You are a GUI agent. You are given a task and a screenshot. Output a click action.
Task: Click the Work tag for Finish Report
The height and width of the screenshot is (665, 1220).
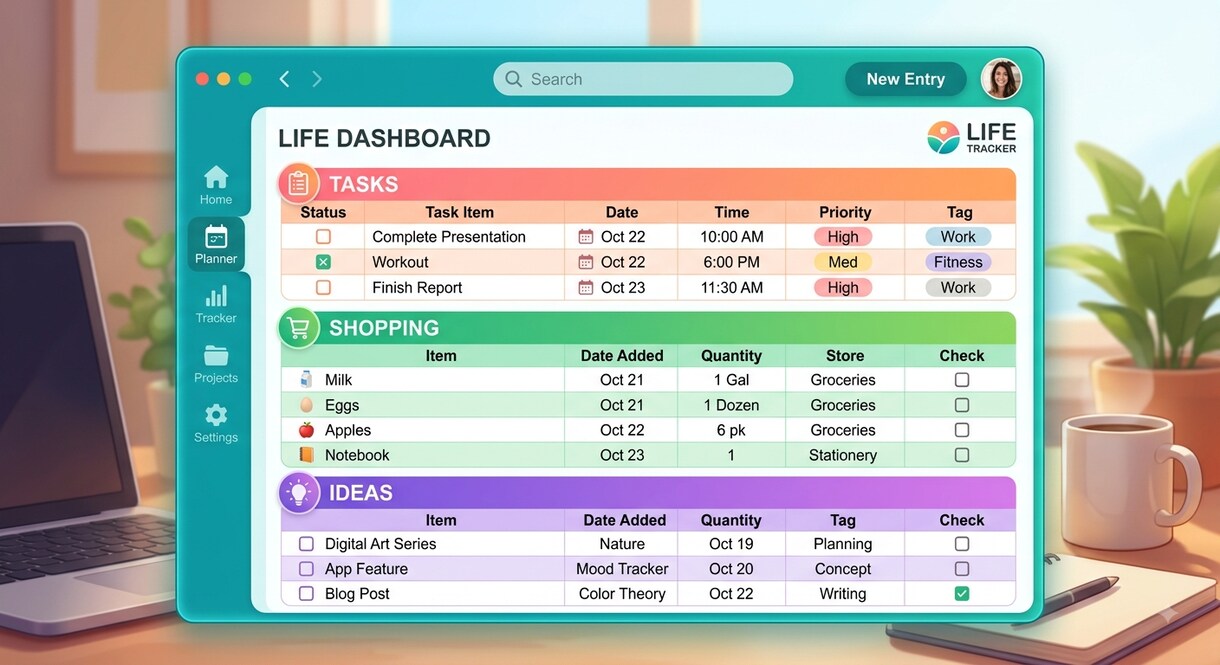click(x=958, y=287)
